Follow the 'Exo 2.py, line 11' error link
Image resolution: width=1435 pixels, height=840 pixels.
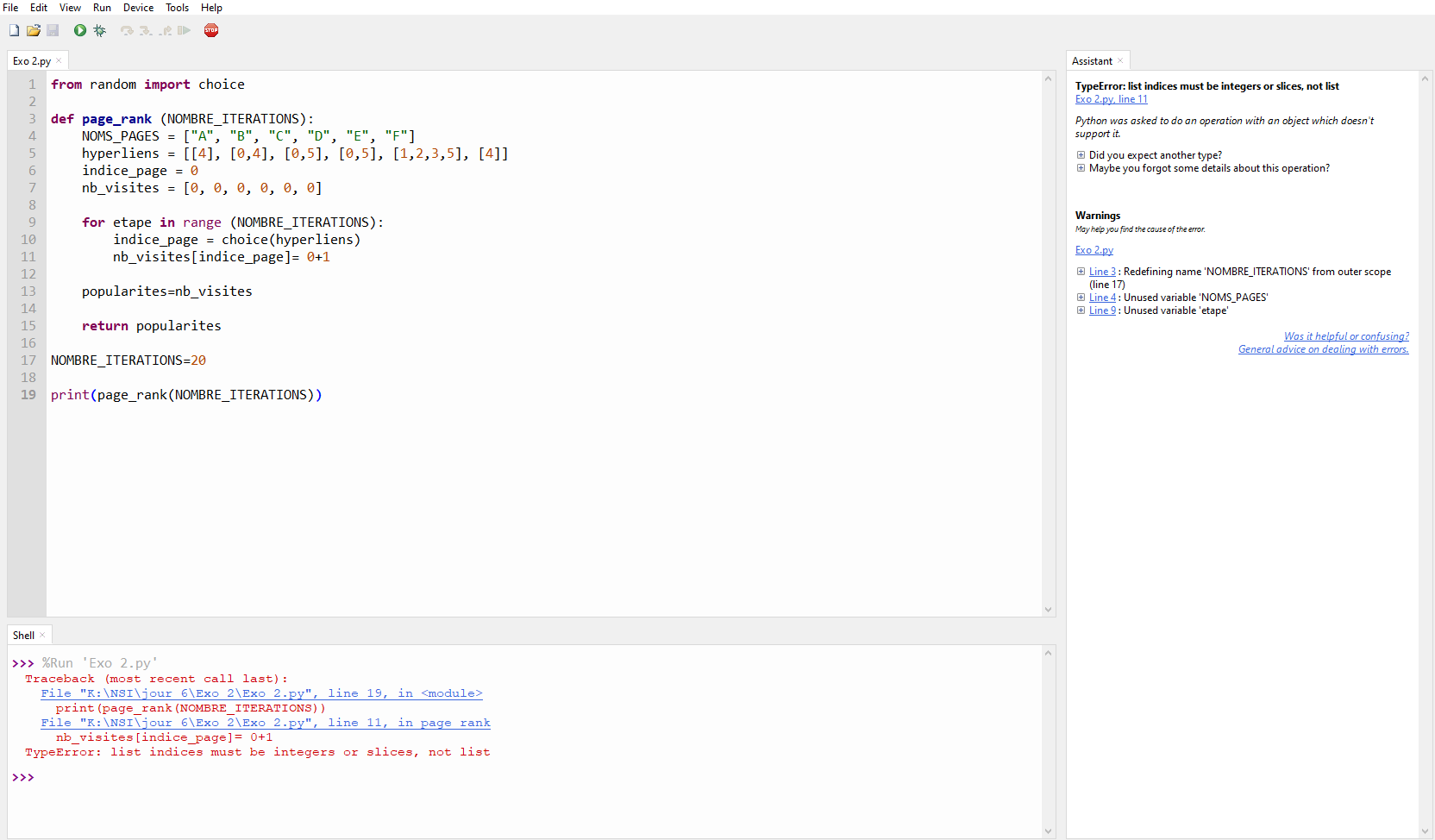[x=1111, y=99]
